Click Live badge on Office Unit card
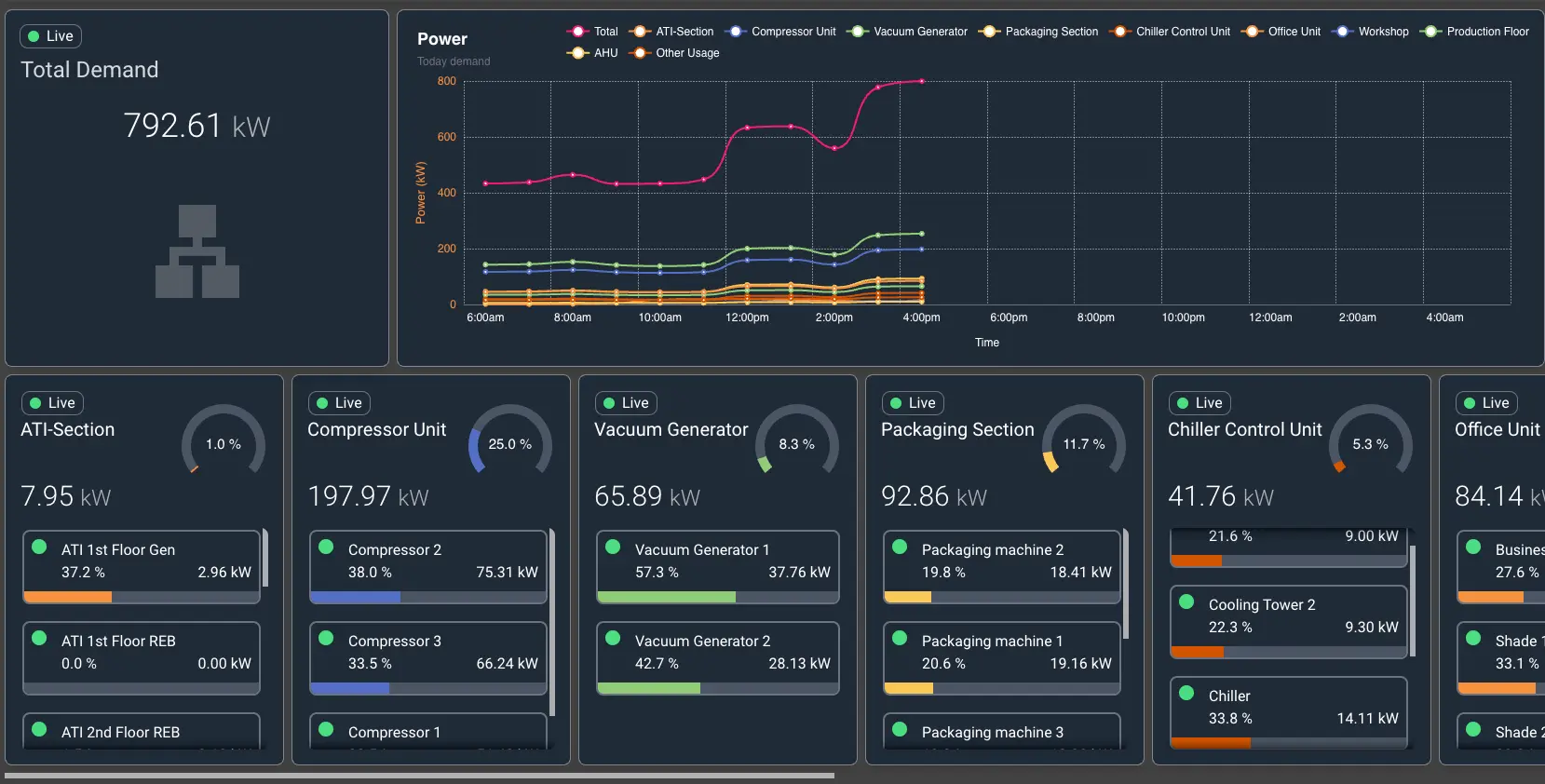 tap(1486, 403)
